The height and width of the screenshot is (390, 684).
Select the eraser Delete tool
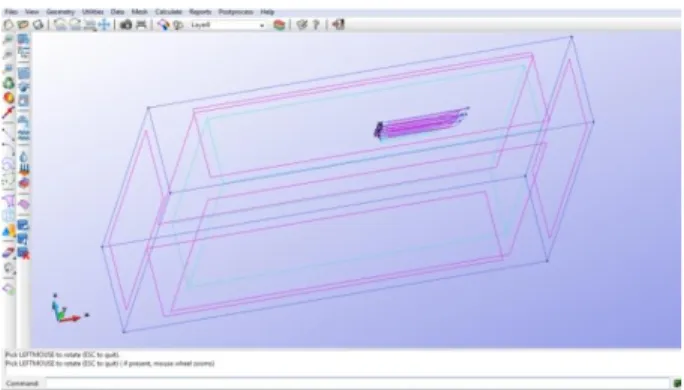tap(8, 252)
